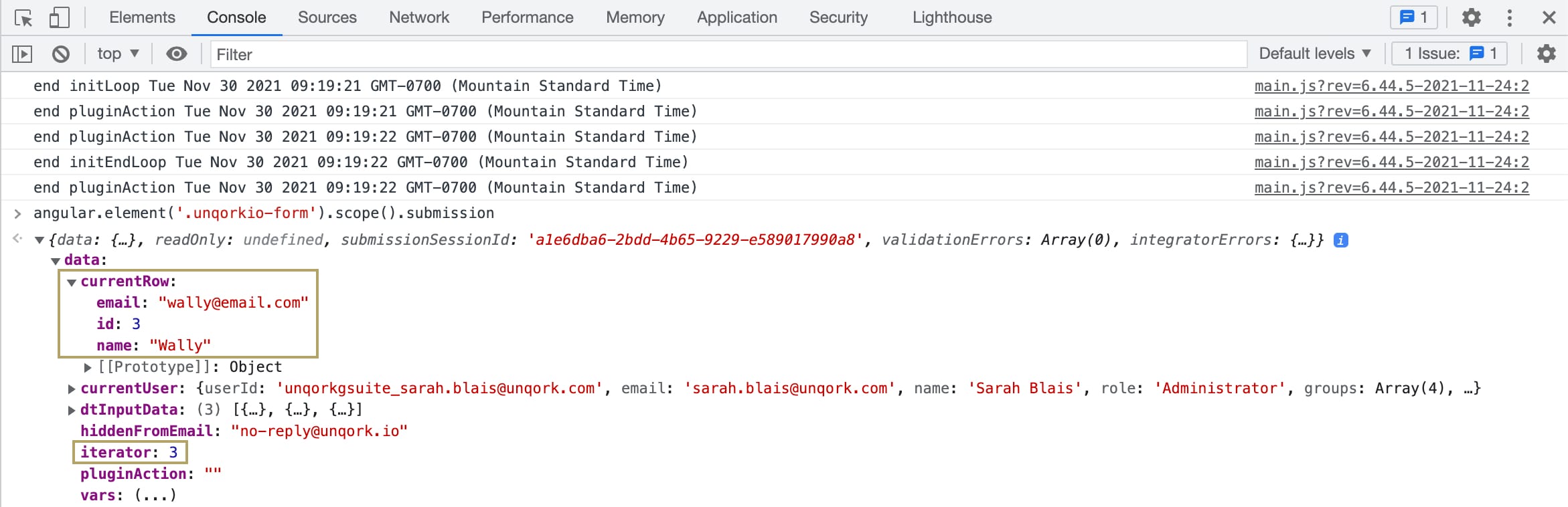Viewport: 1568px width, 507px height.
Task: Click the pluginAction empty string property
Action: point(151,474)
